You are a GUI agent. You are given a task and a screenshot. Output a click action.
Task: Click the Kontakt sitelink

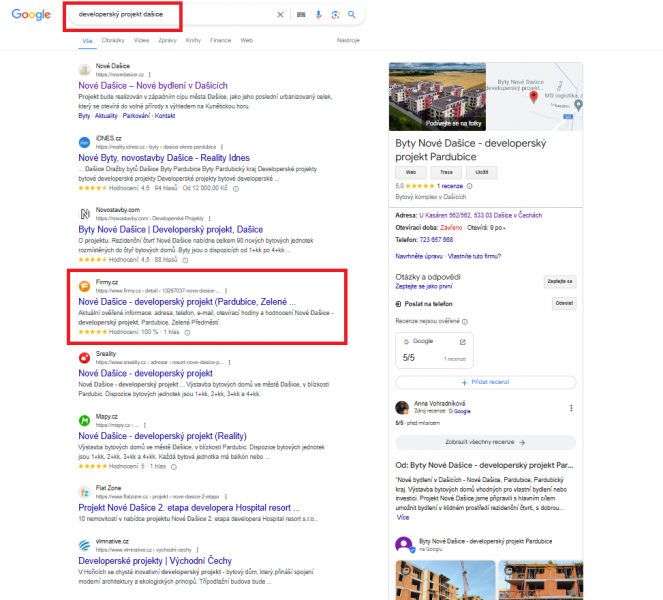[165, 115]
